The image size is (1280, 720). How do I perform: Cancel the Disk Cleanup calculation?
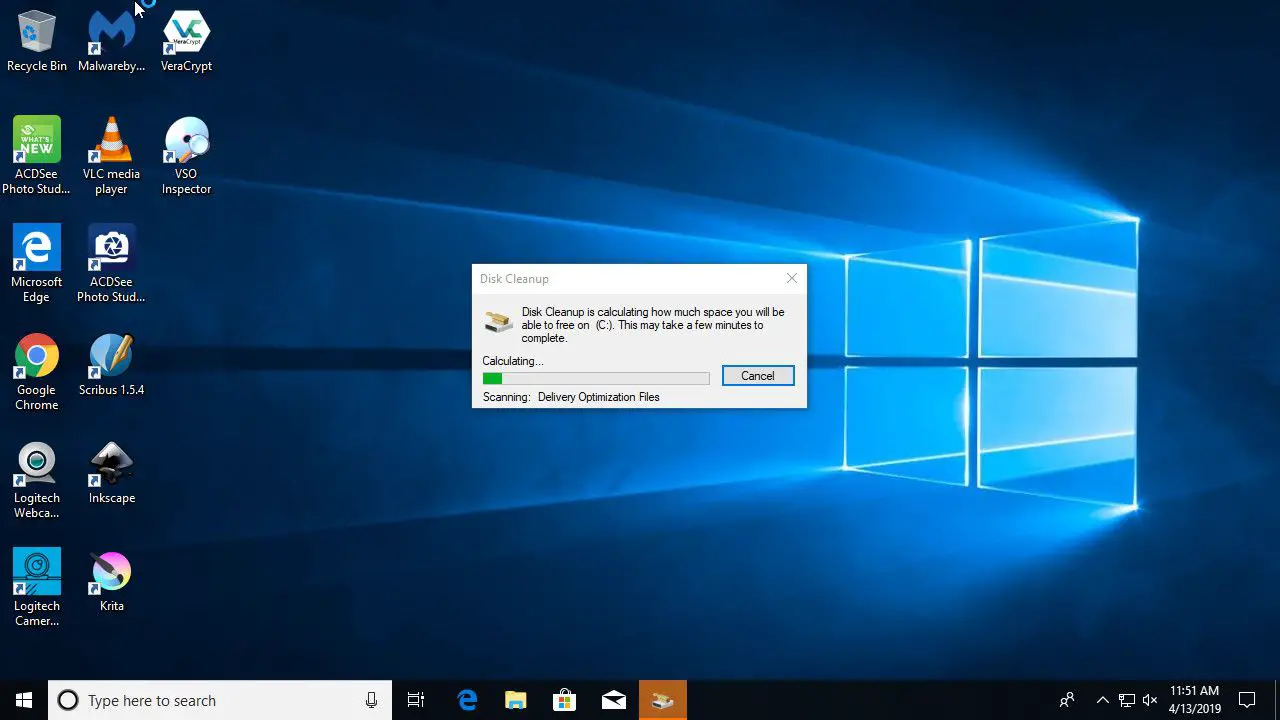(758, 376)
